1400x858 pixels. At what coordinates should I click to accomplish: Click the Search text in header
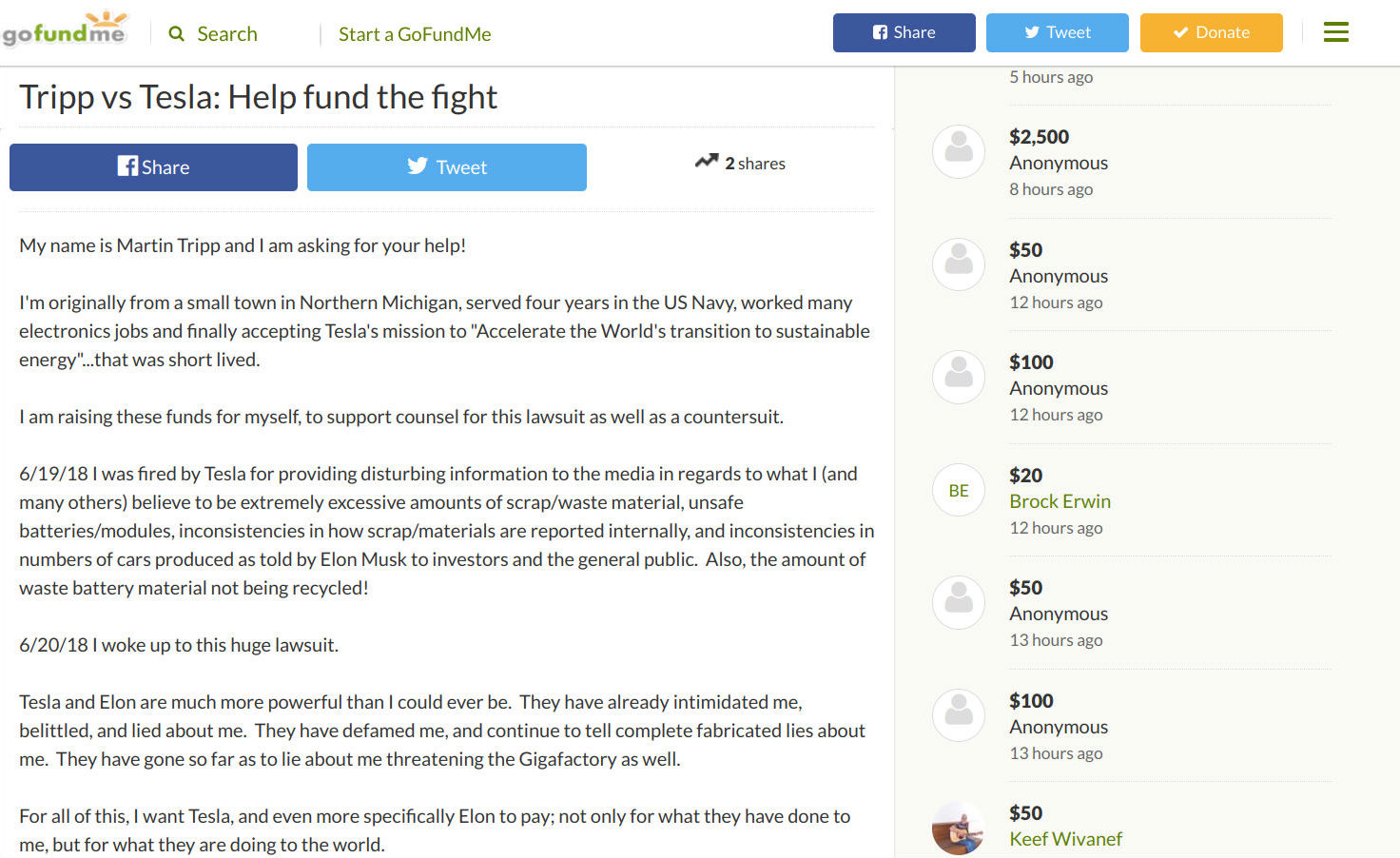click(x=227, y=34)
